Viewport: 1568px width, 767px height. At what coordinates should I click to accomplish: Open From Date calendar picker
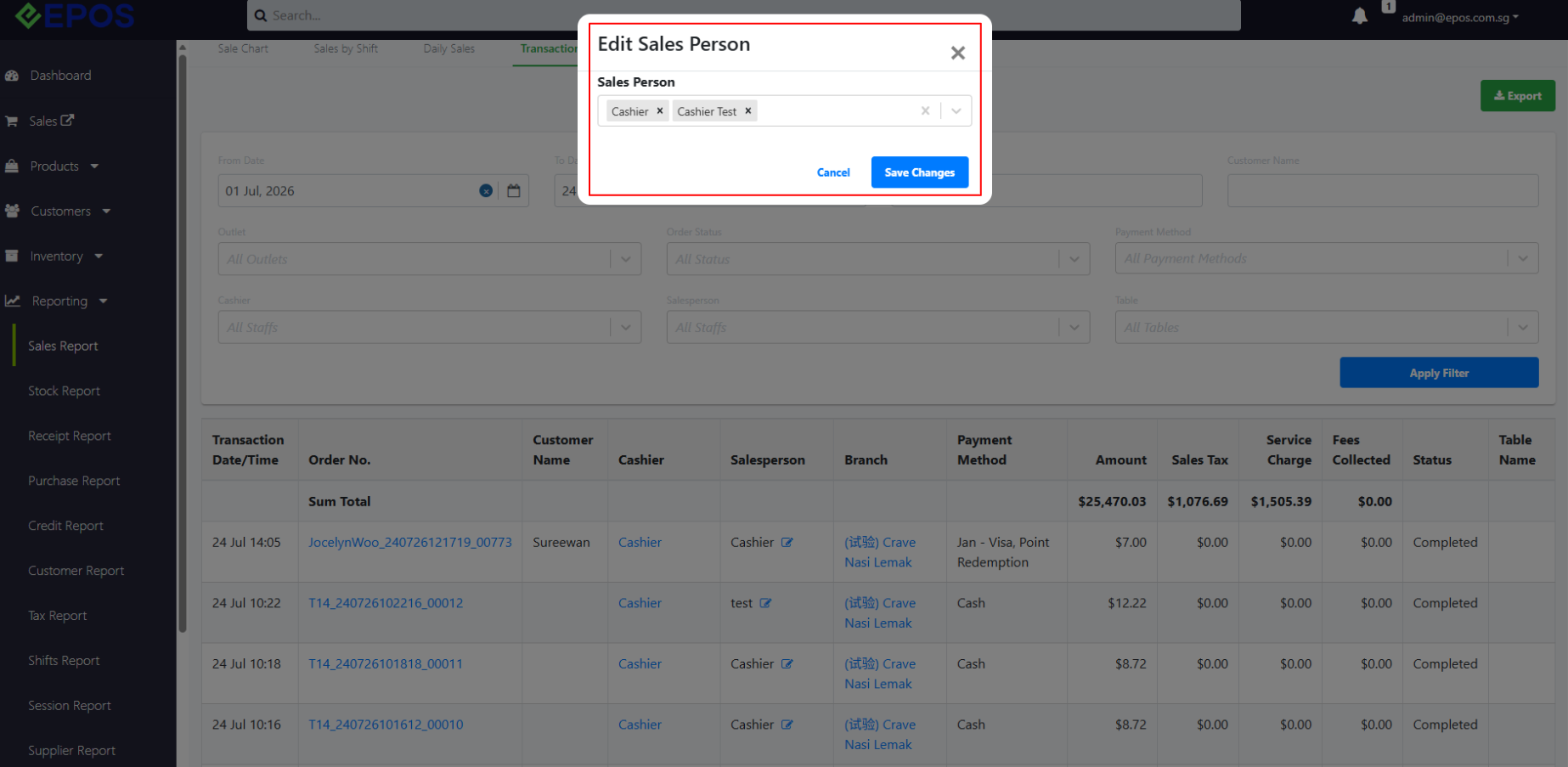(x=514, y=191)
